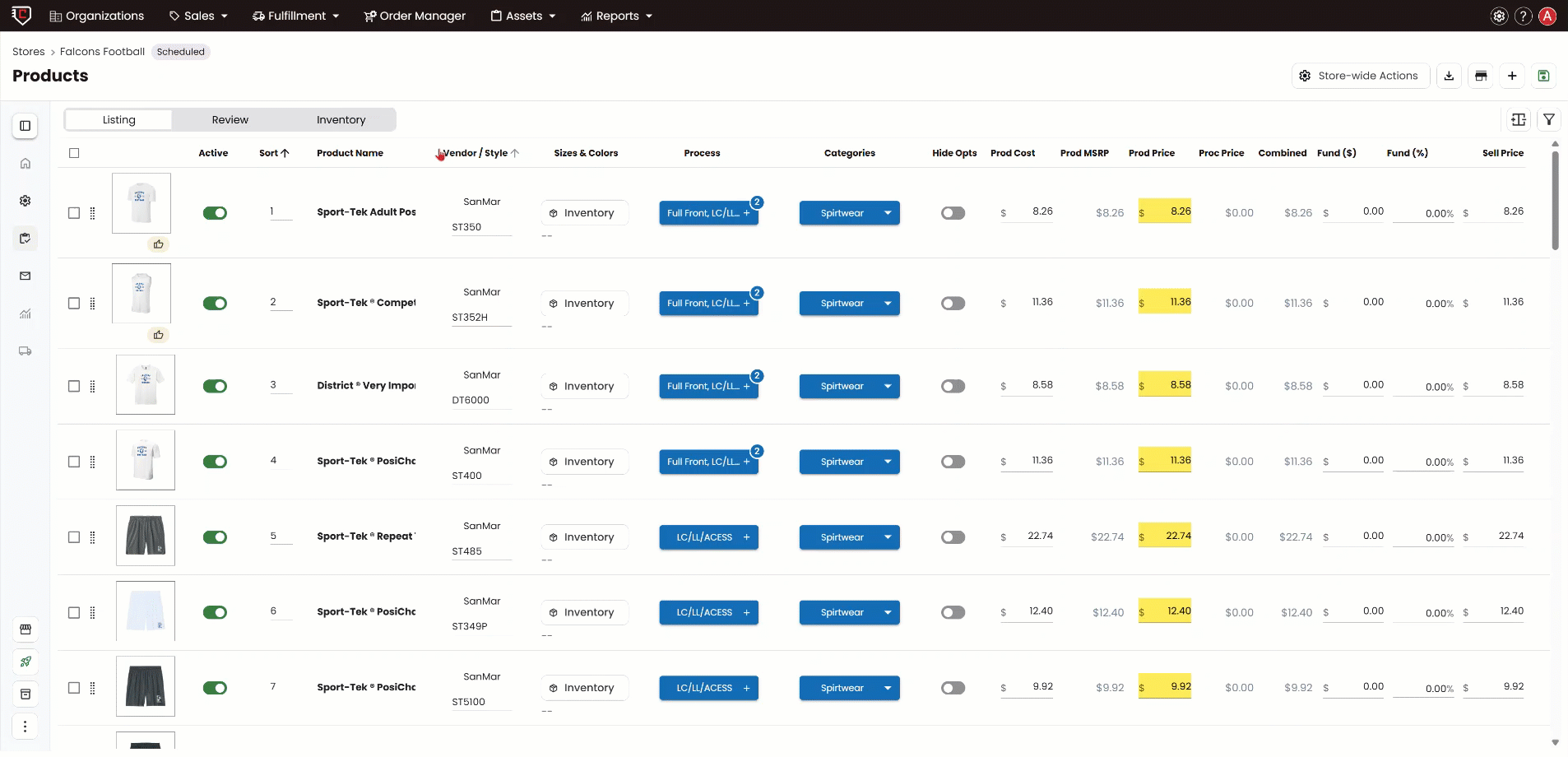Click the ST485 shorts product thumbnail
Image resolution: width=1568 pixels, height=757 pixels.
[x=146, y=536]
